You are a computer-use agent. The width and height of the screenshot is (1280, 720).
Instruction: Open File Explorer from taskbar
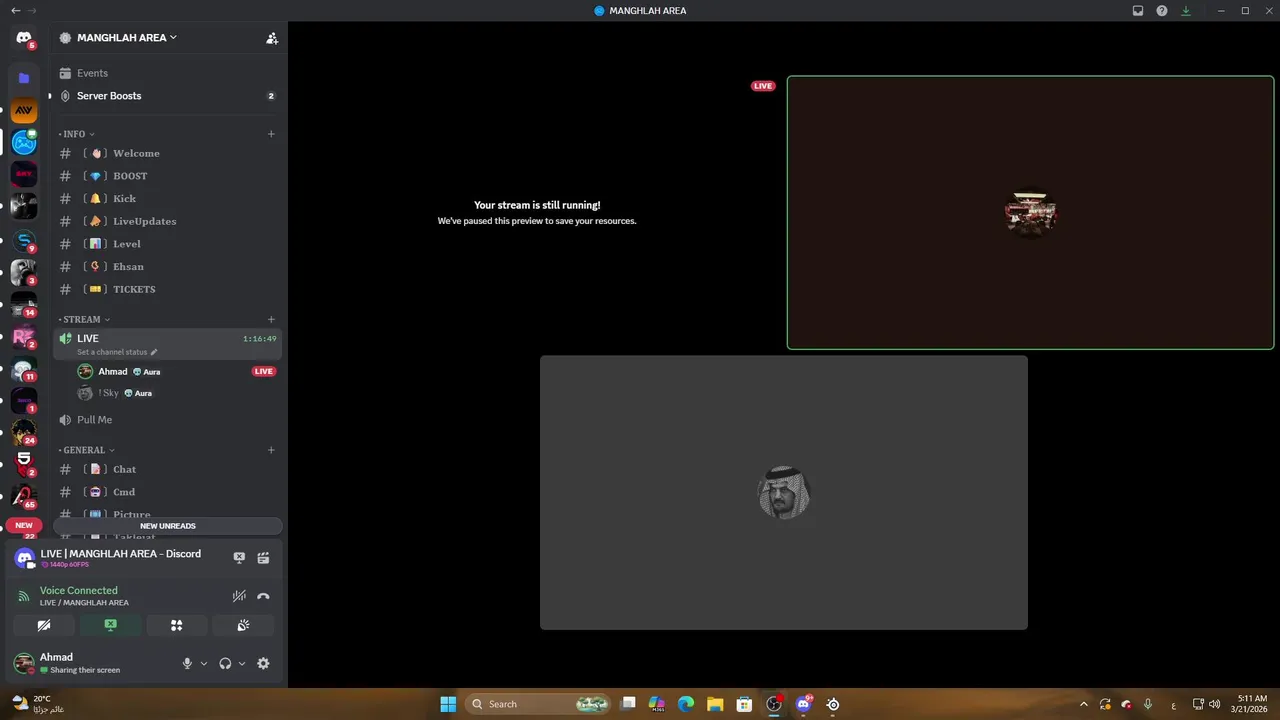pos(715,704)
